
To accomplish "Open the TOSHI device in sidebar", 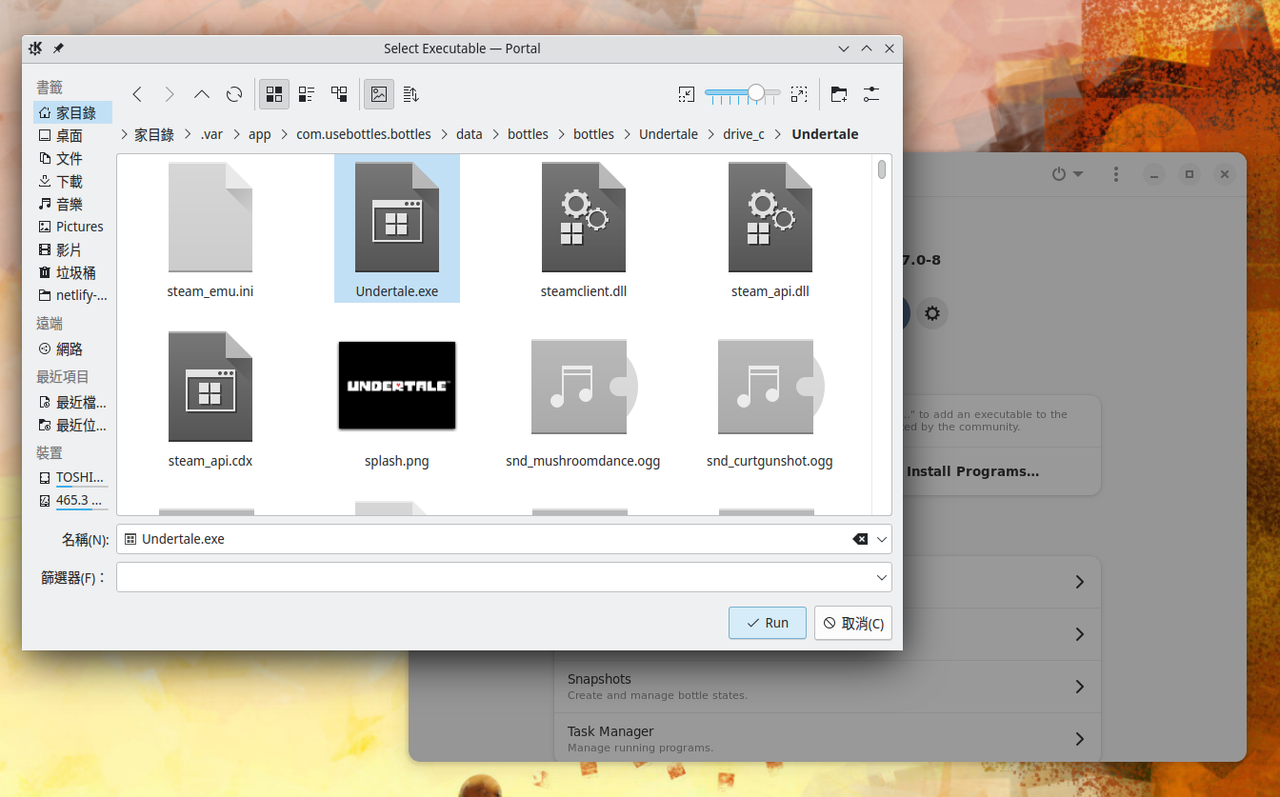I will [72, 477].
